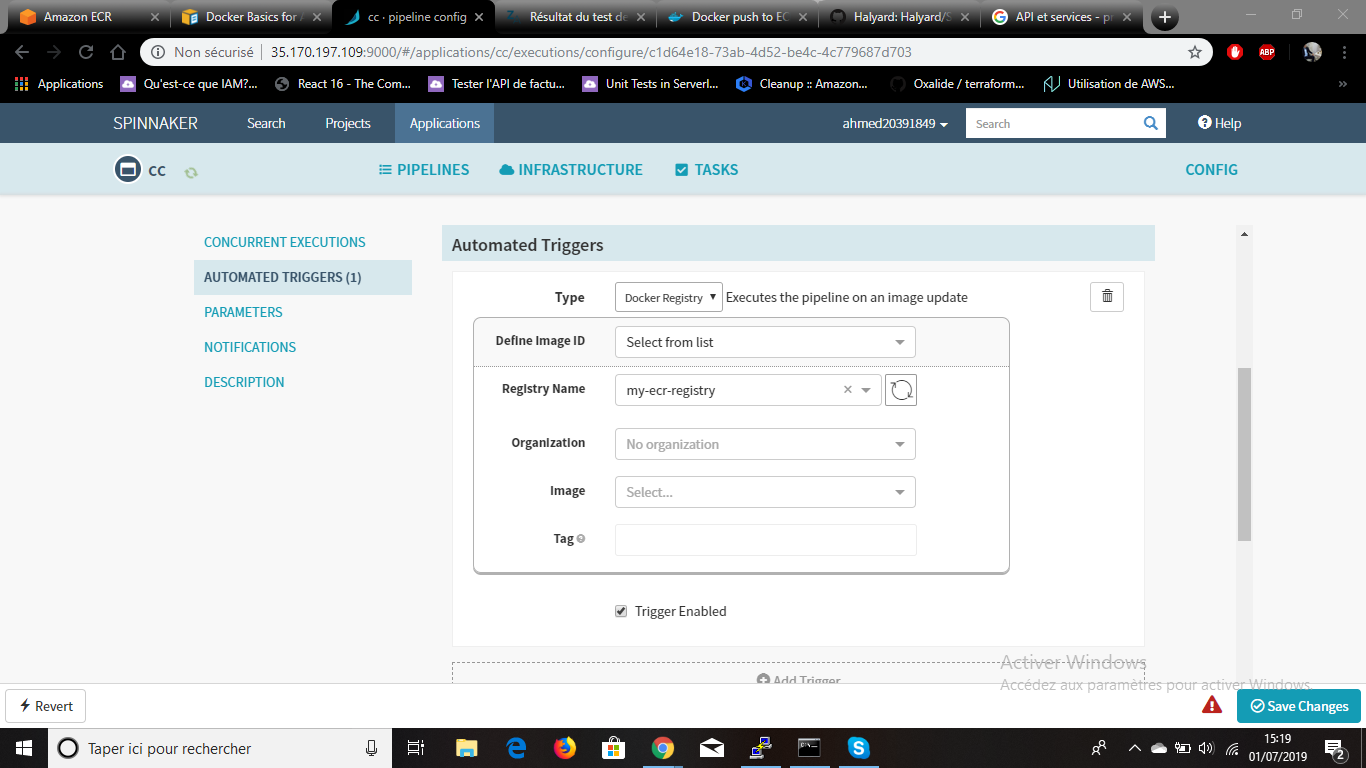Open a new browser tab with the plus
This screenshot has width=1366, height=768.
pos(1165,17)
